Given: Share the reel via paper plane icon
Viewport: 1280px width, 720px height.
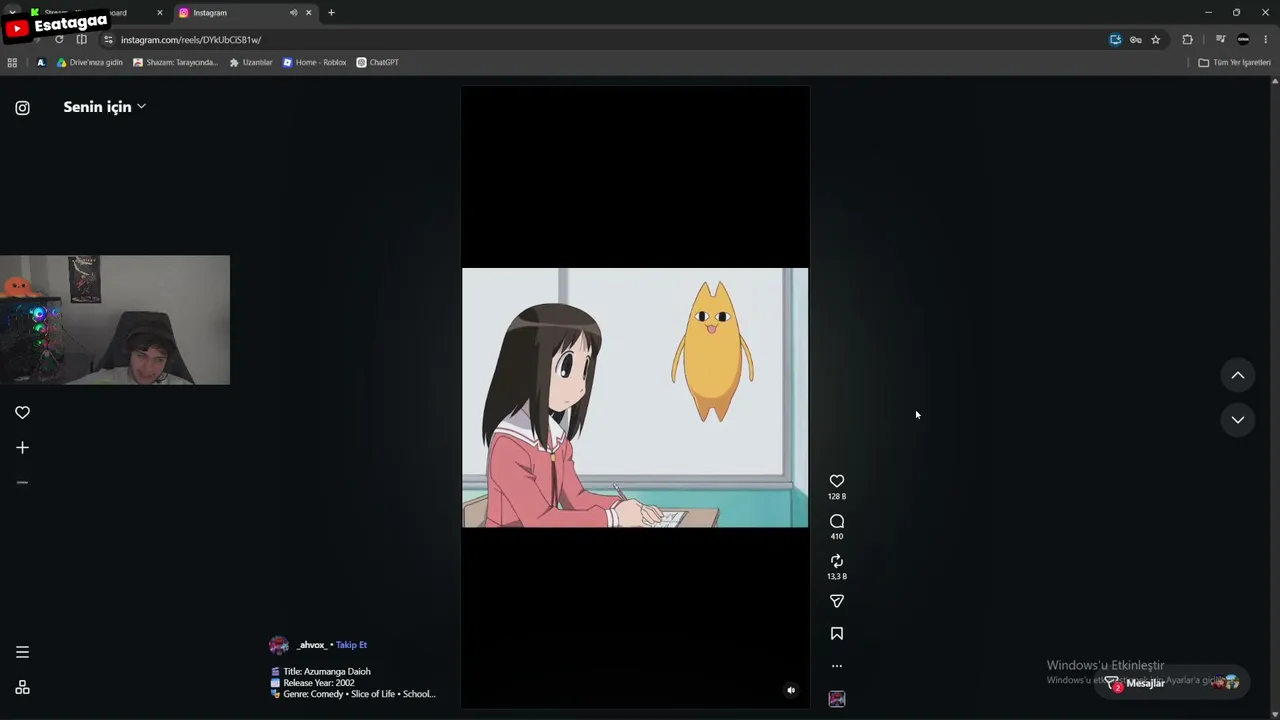Looking at the screenshot, I should [x=837, y=601].
